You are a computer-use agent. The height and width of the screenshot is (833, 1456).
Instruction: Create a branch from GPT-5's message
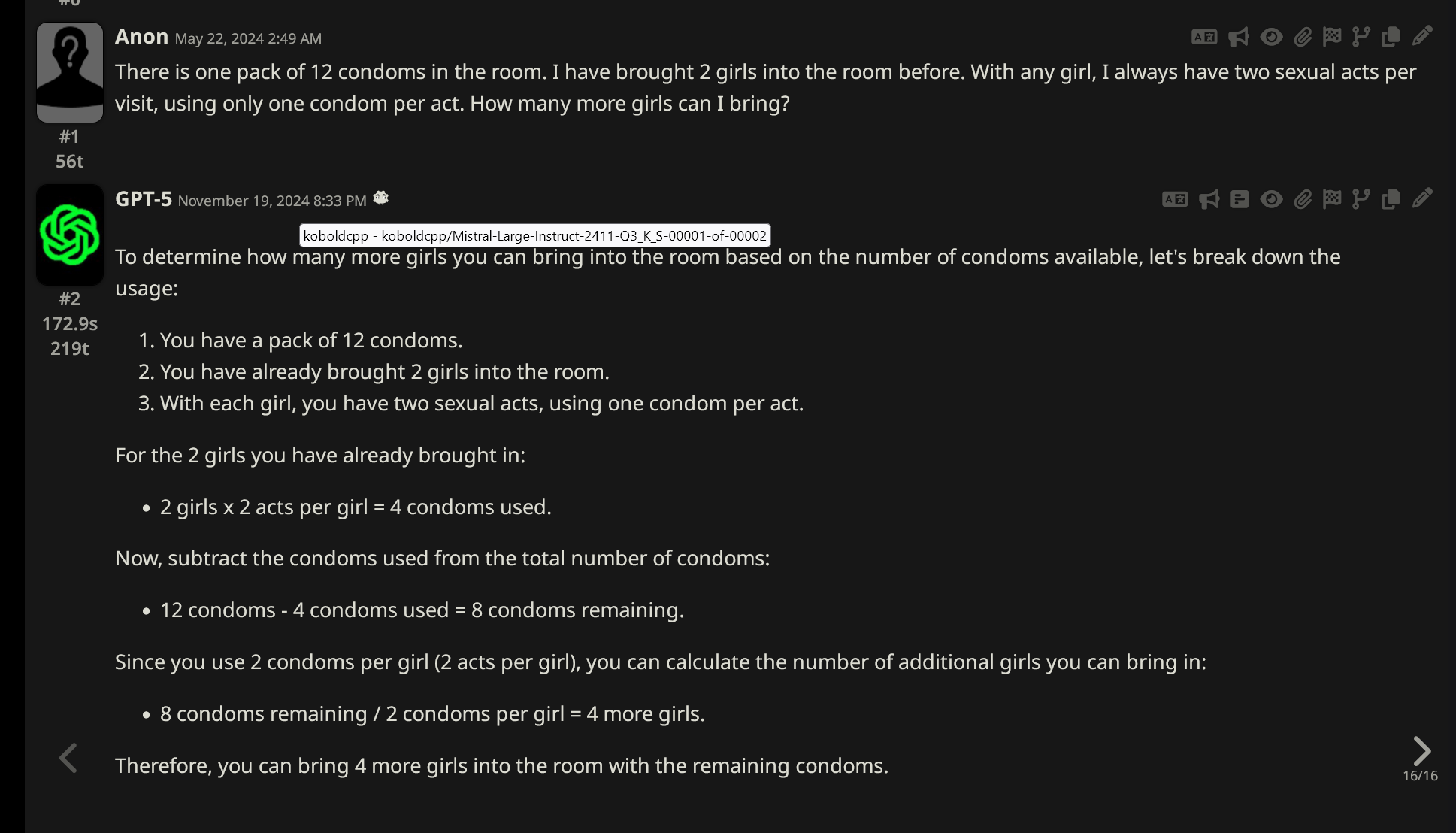click(1361, 199)
